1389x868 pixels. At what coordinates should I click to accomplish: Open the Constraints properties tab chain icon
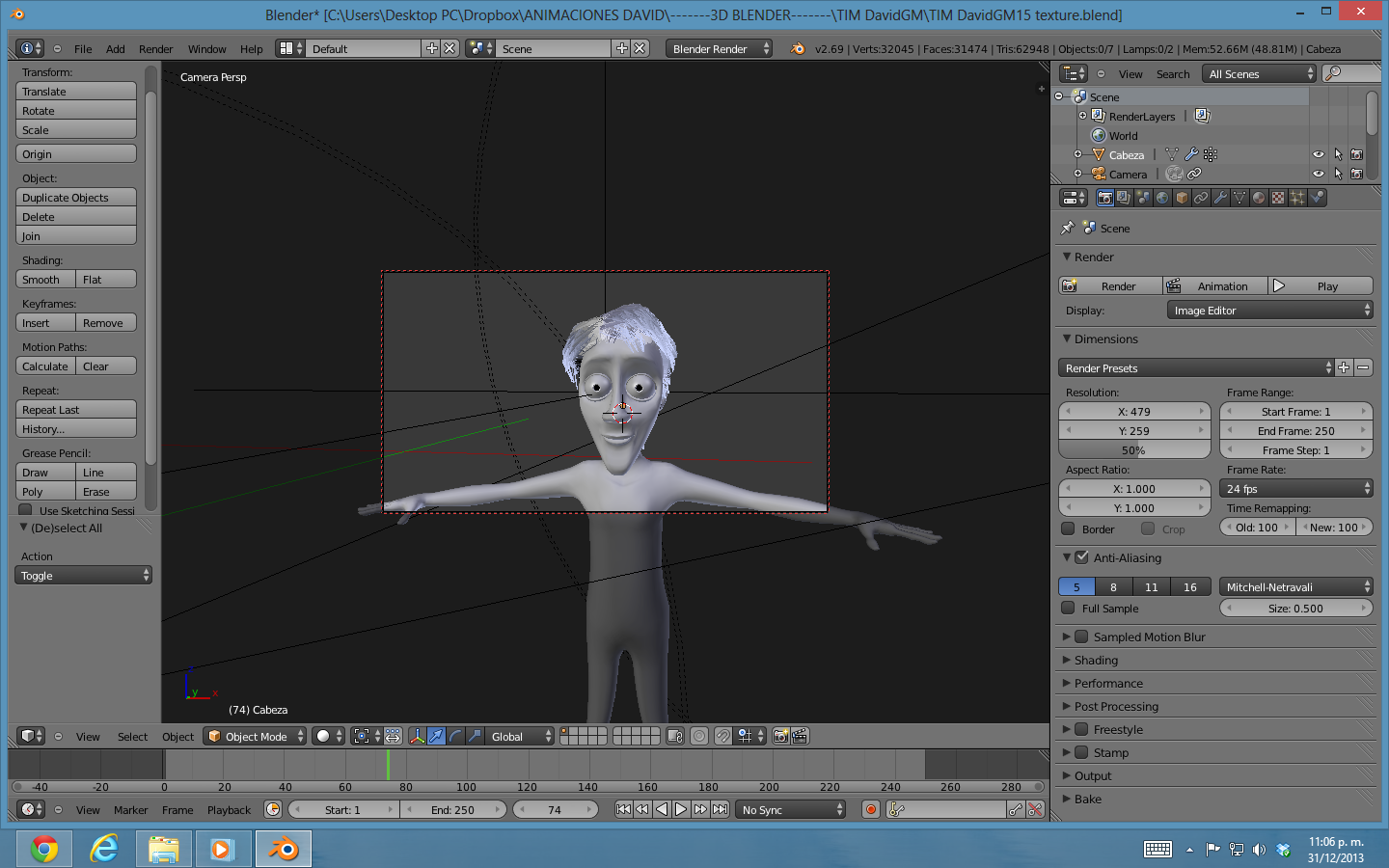click(1202, 198)
